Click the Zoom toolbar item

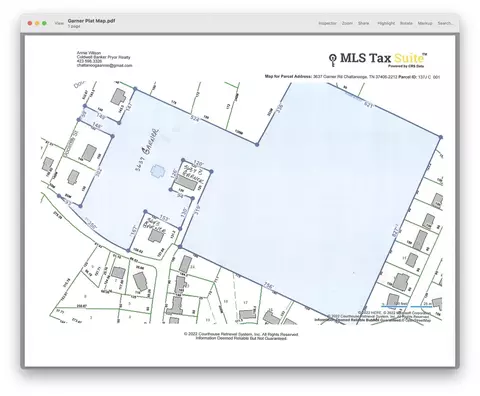tap(347, 23)
